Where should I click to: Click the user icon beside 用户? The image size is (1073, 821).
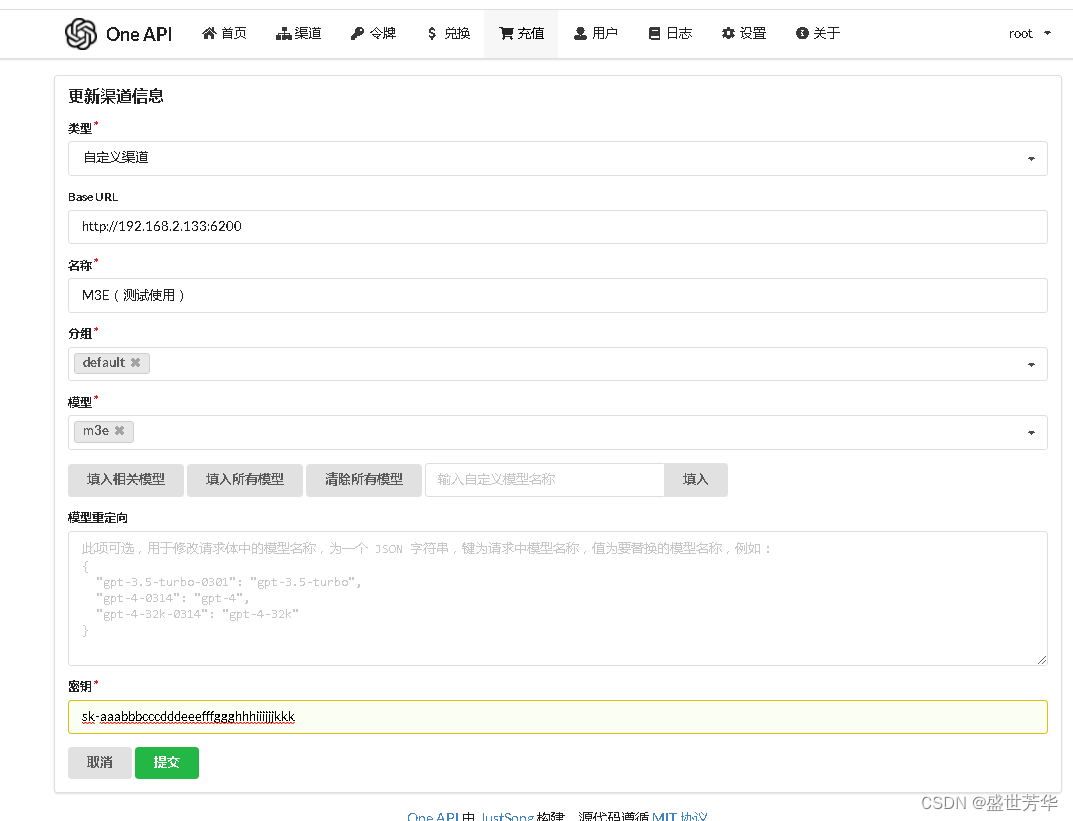pyautogui.click(x=580, y=32)
